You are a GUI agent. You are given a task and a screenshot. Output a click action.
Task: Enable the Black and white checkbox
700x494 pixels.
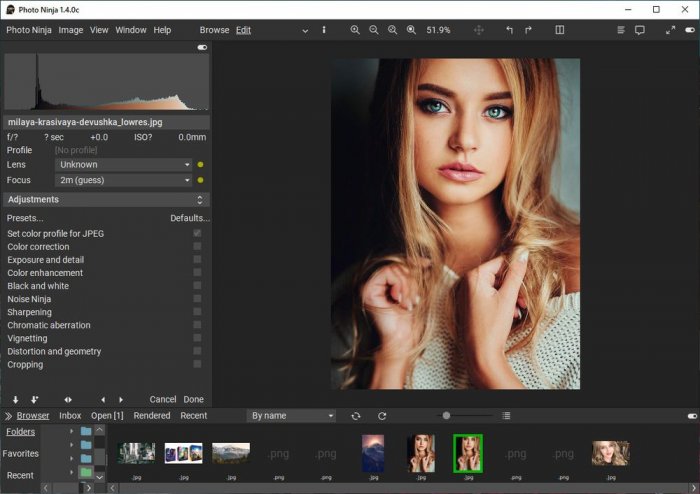pos(197,286)
